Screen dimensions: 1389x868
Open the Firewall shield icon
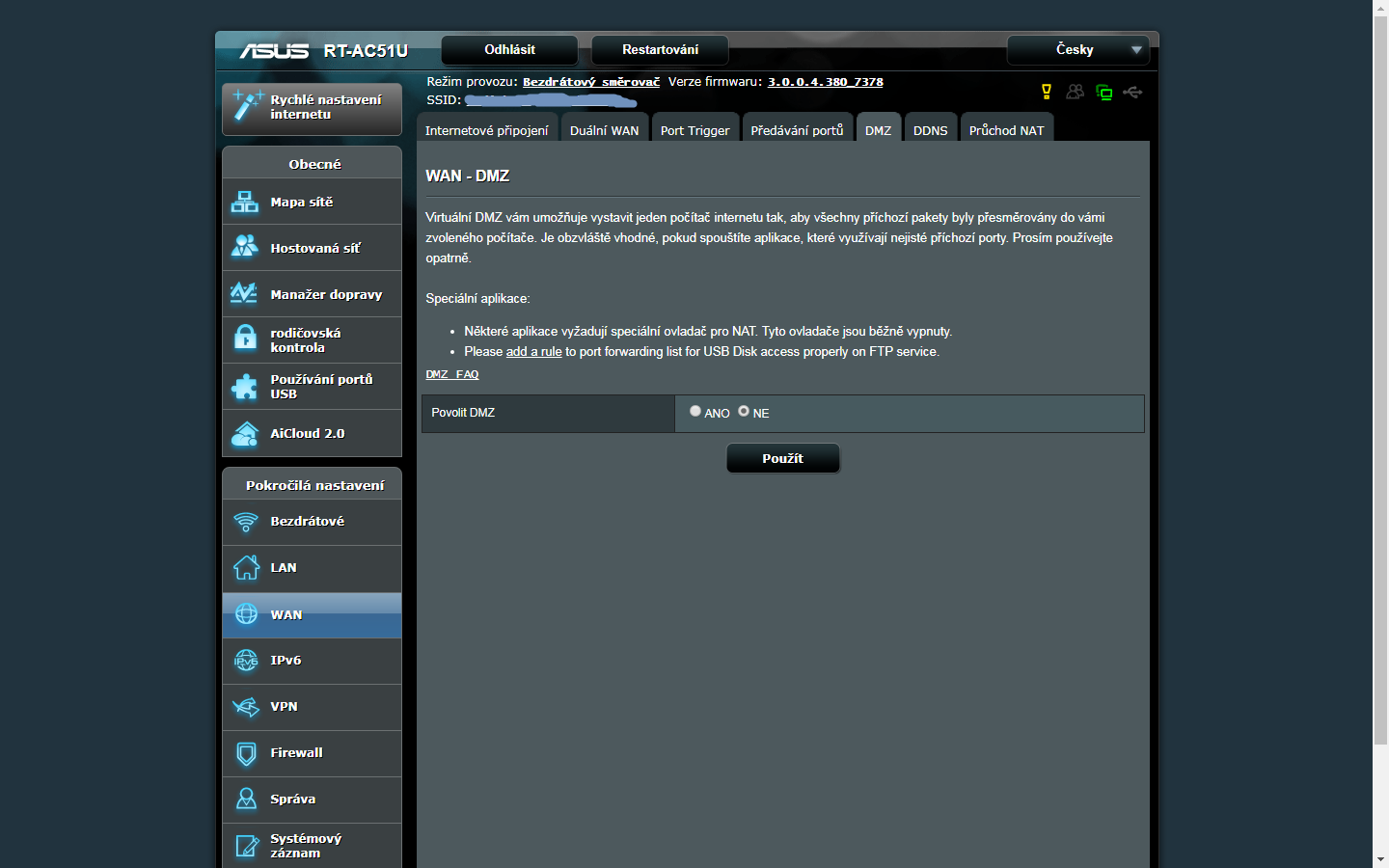click(246, 753)
